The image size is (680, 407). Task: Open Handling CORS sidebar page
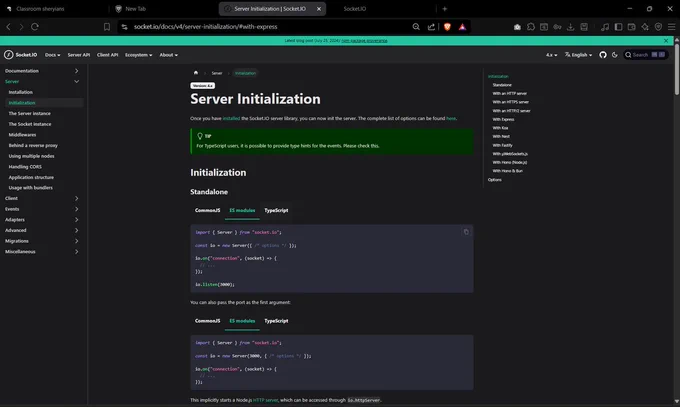[x=25, y=167]
